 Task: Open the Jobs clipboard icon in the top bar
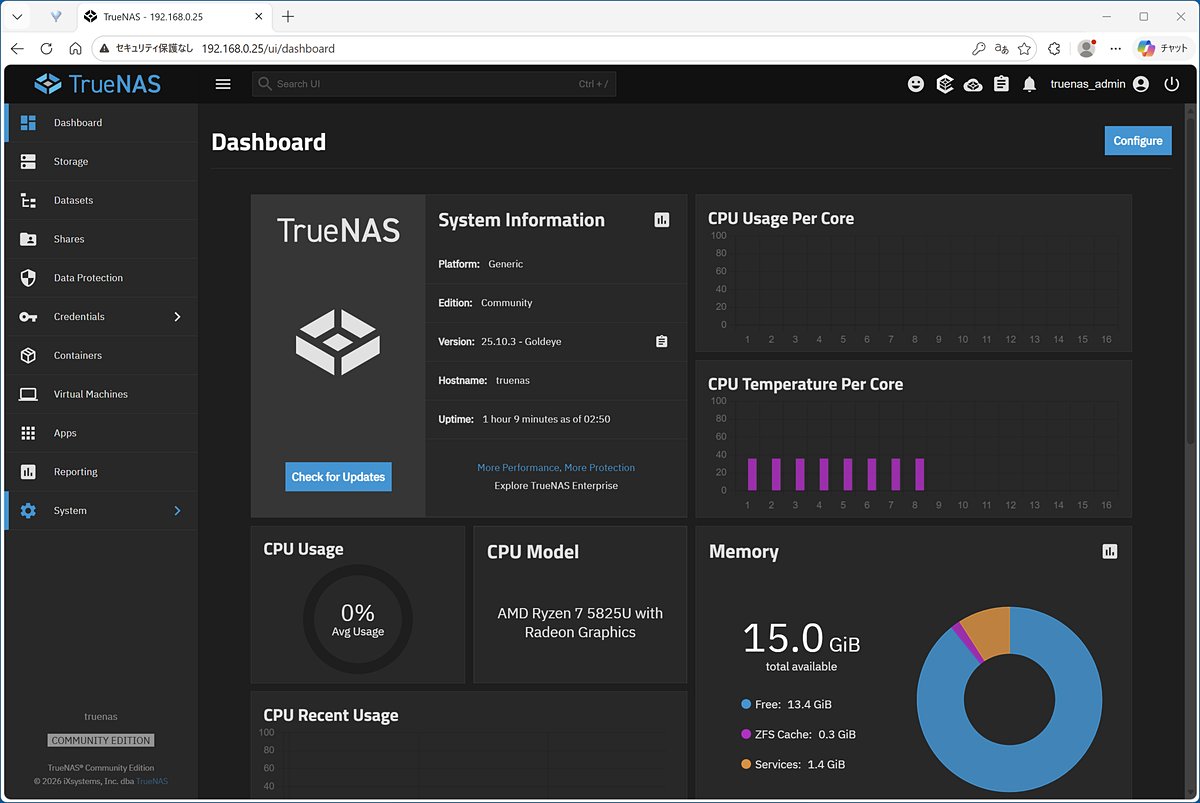1001,84
